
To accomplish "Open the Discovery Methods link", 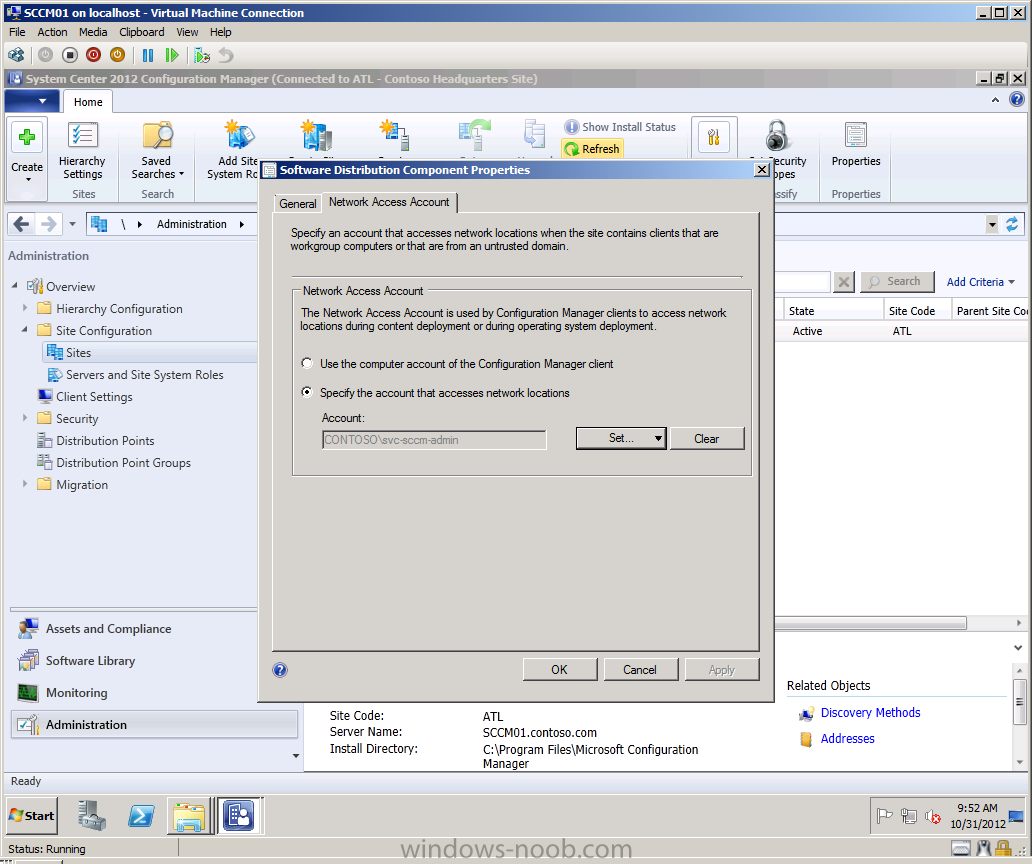I will click(x=870, y=713).
